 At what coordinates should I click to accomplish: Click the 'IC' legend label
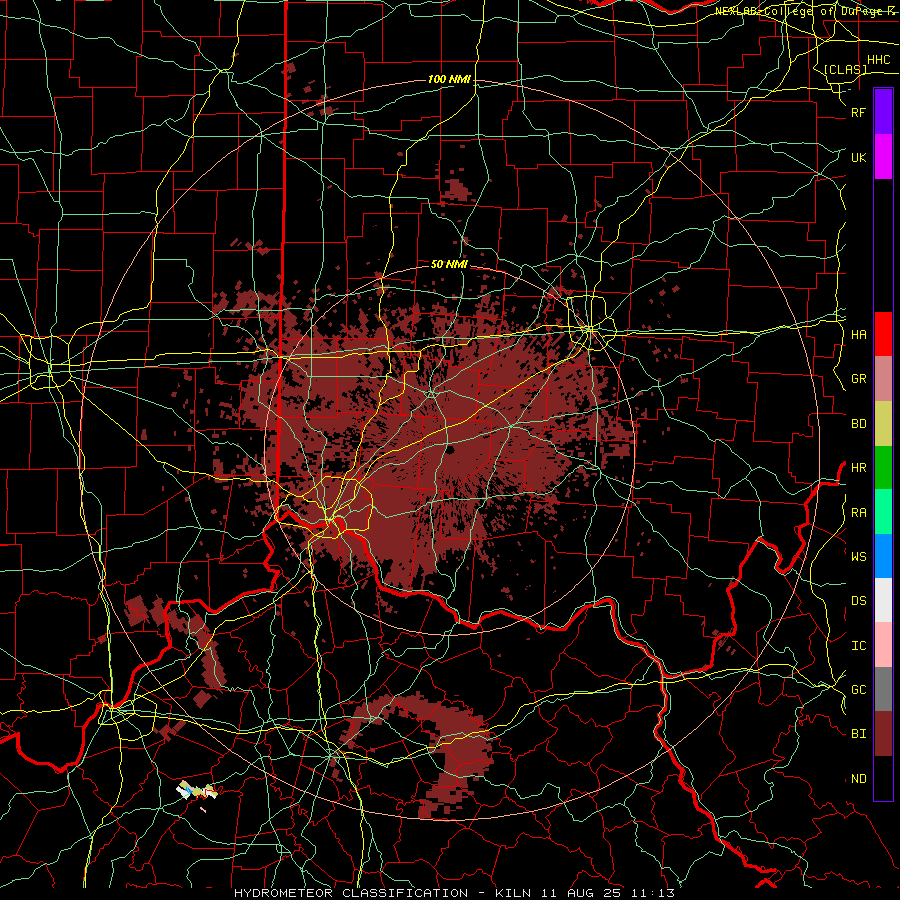(858, 646)
